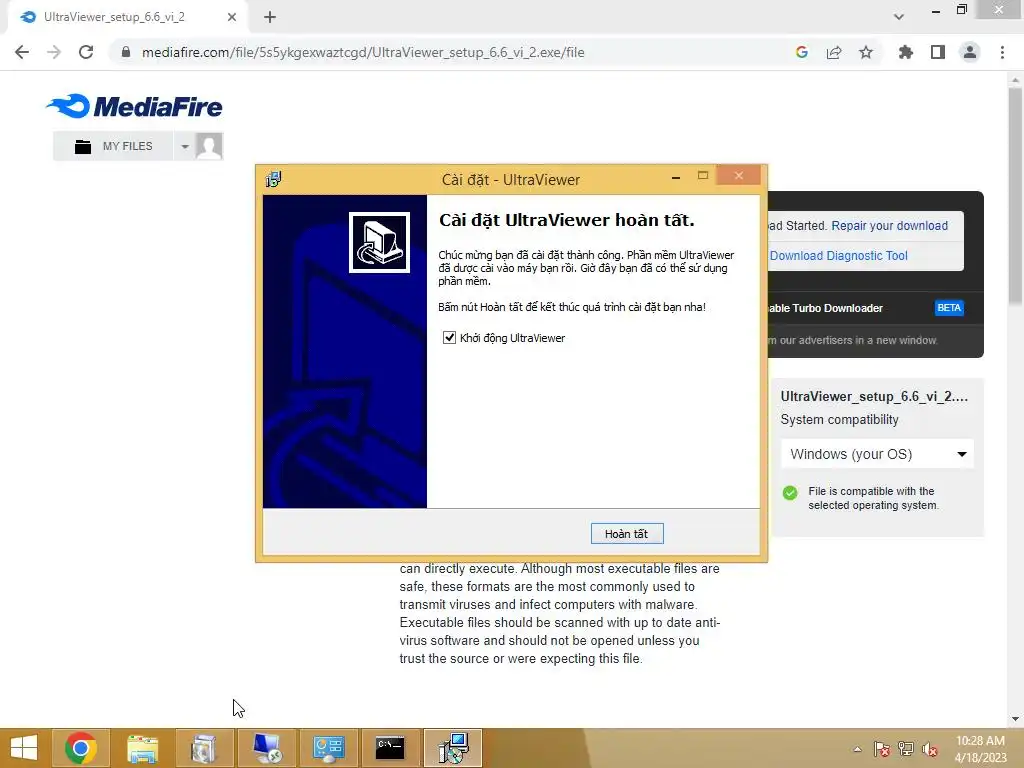Screen dimensions: 1024x768
Task: Open the Chrome tab search chevron
Action: click(899, 17)
